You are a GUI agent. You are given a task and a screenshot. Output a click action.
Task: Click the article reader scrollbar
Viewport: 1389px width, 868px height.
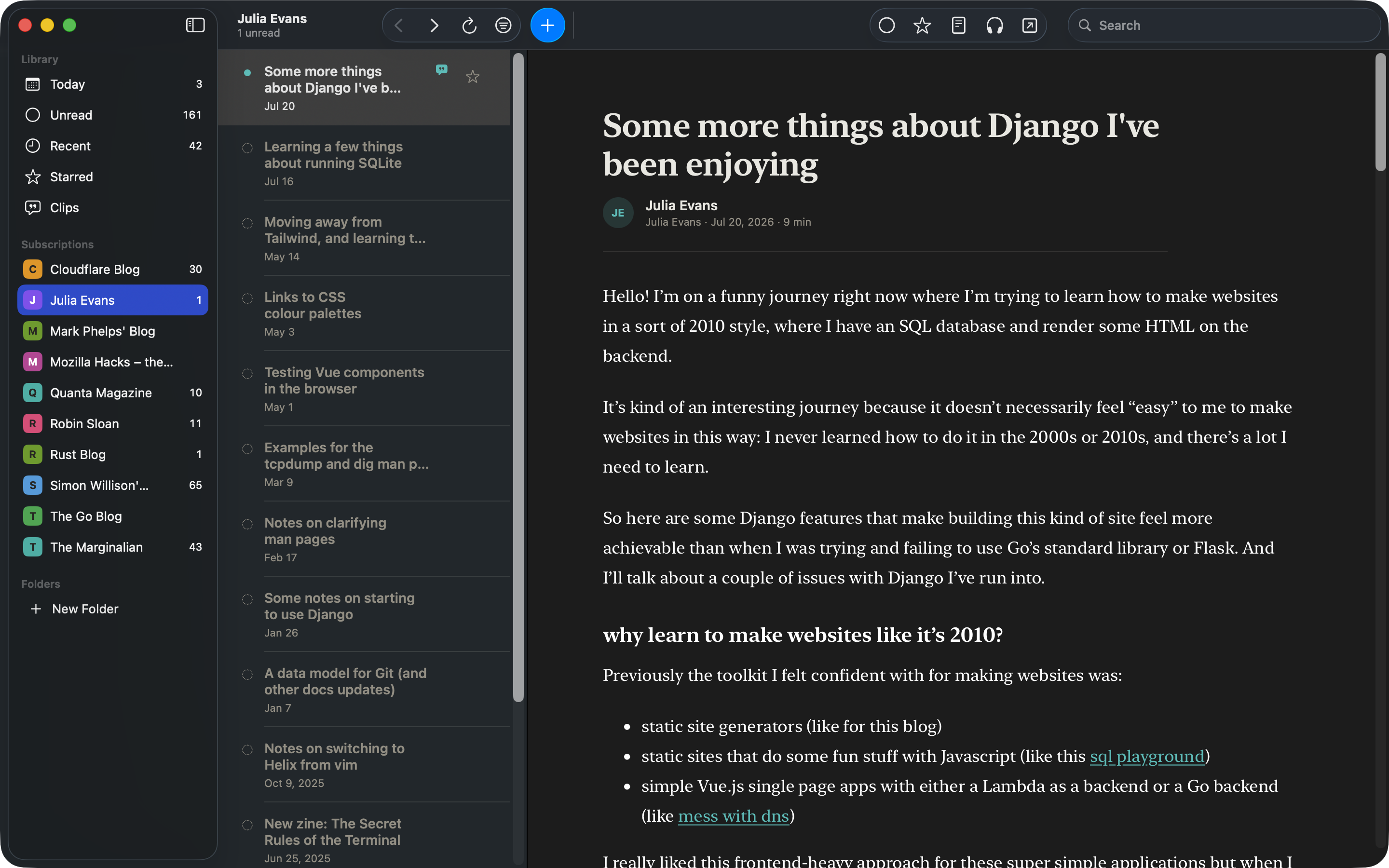pos(1380,112)
